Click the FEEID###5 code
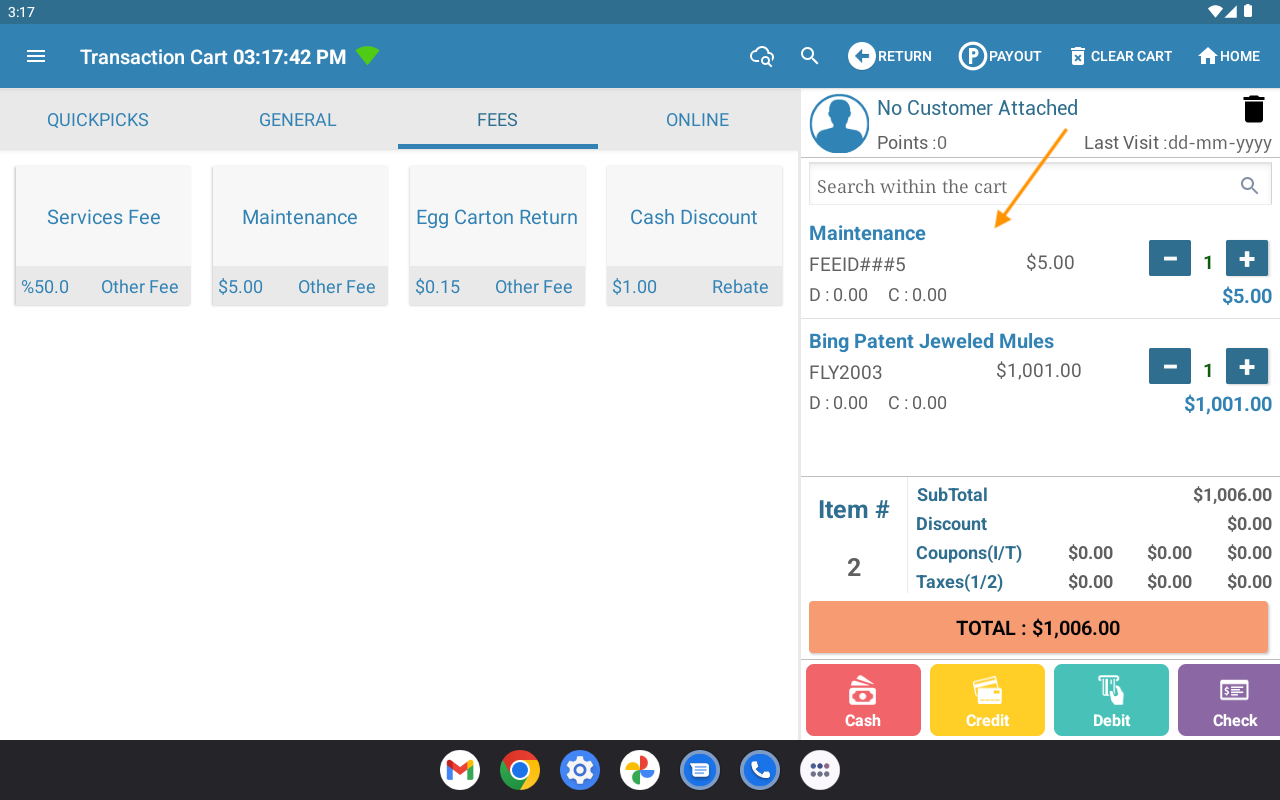Image resolution: width=1280 pixels, height=800 pixels. point(857,265)
